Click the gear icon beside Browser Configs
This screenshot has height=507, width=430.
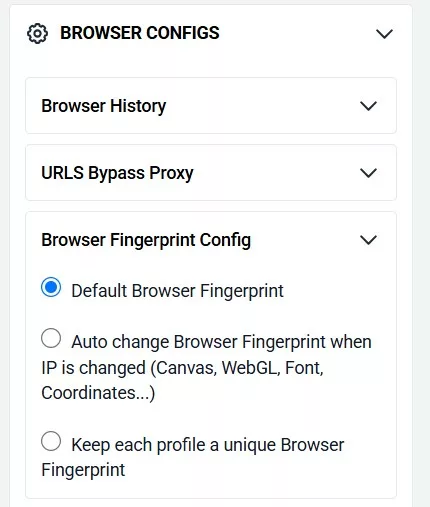[x=37, y=33]
